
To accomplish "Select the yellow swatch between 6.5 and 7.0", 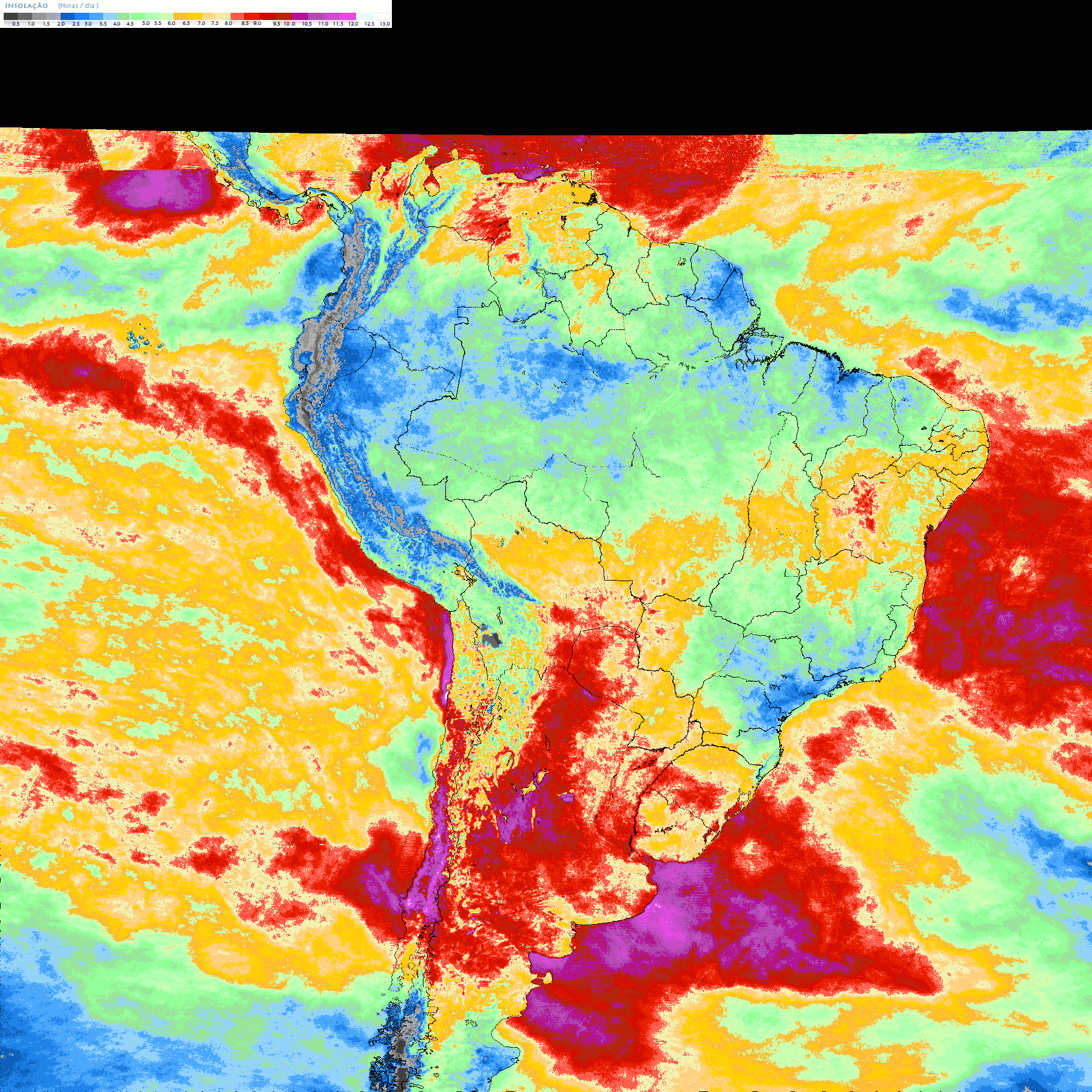I will 195,16.
